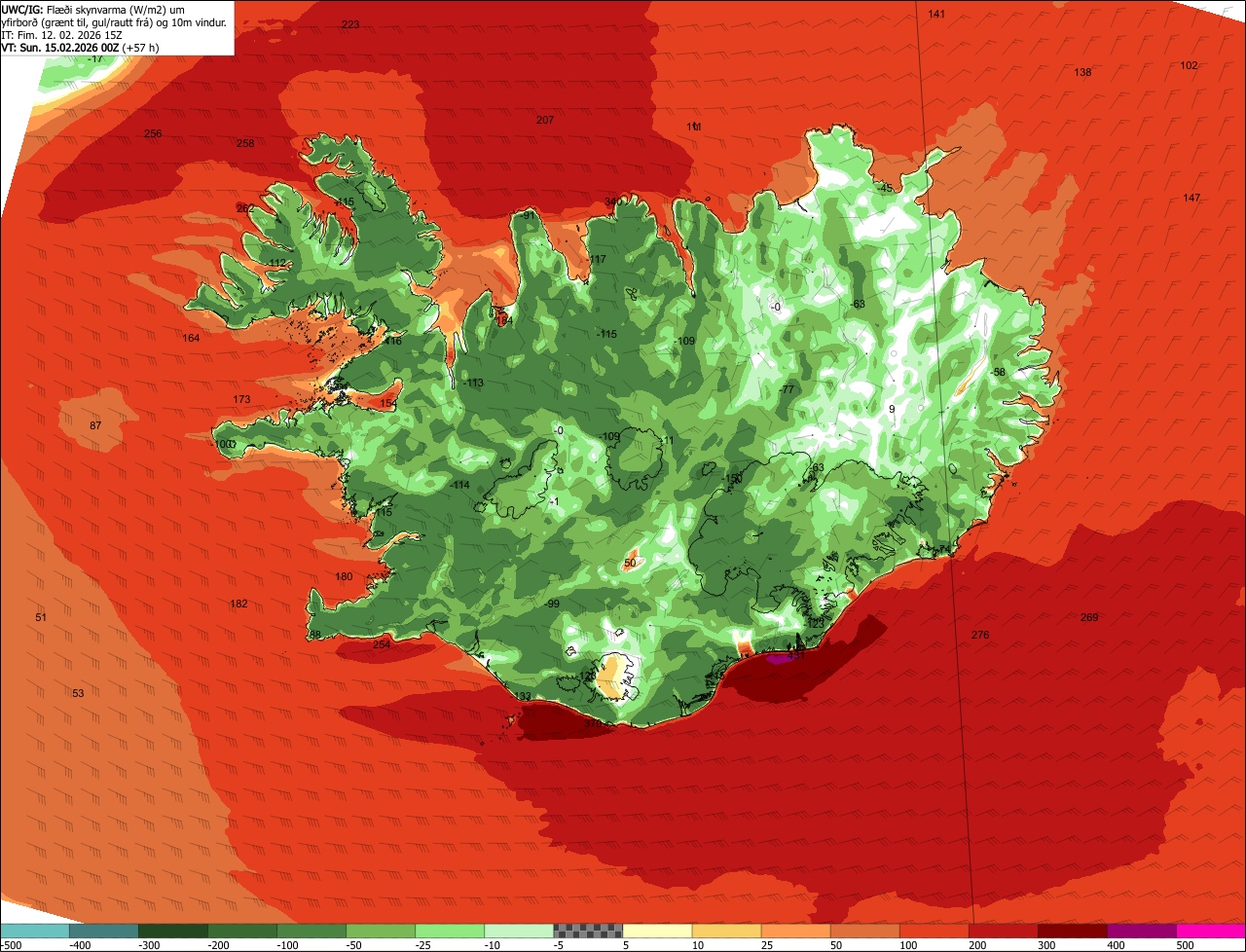Viewport: 1246px width, 952px height.
Task: Click the flux value 173 on the map
Action: click(x=241, y=399)
